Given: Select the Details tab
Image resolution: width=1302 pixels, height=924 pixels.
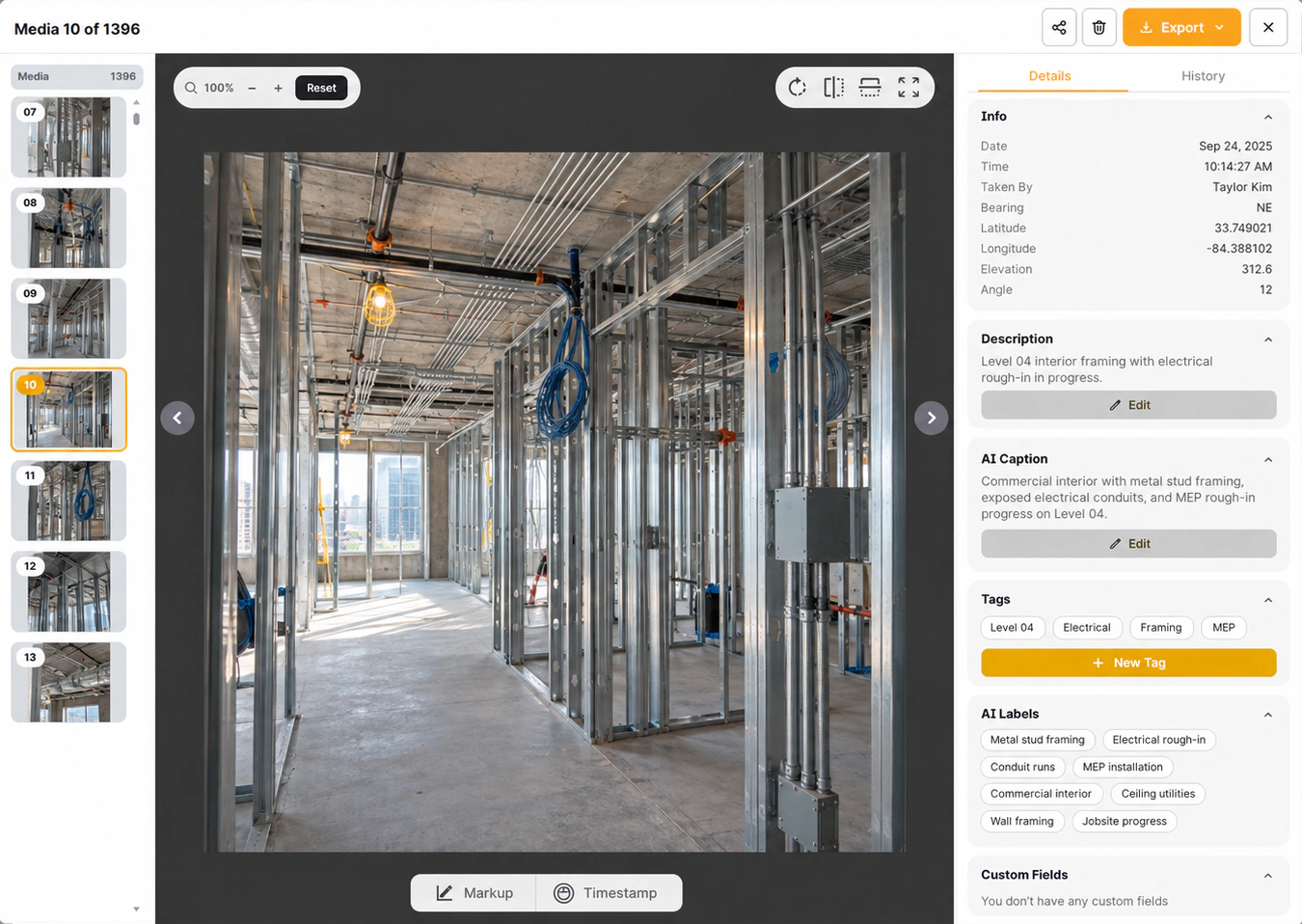Looking at the screenshot, I should [x=1049, y=76].
